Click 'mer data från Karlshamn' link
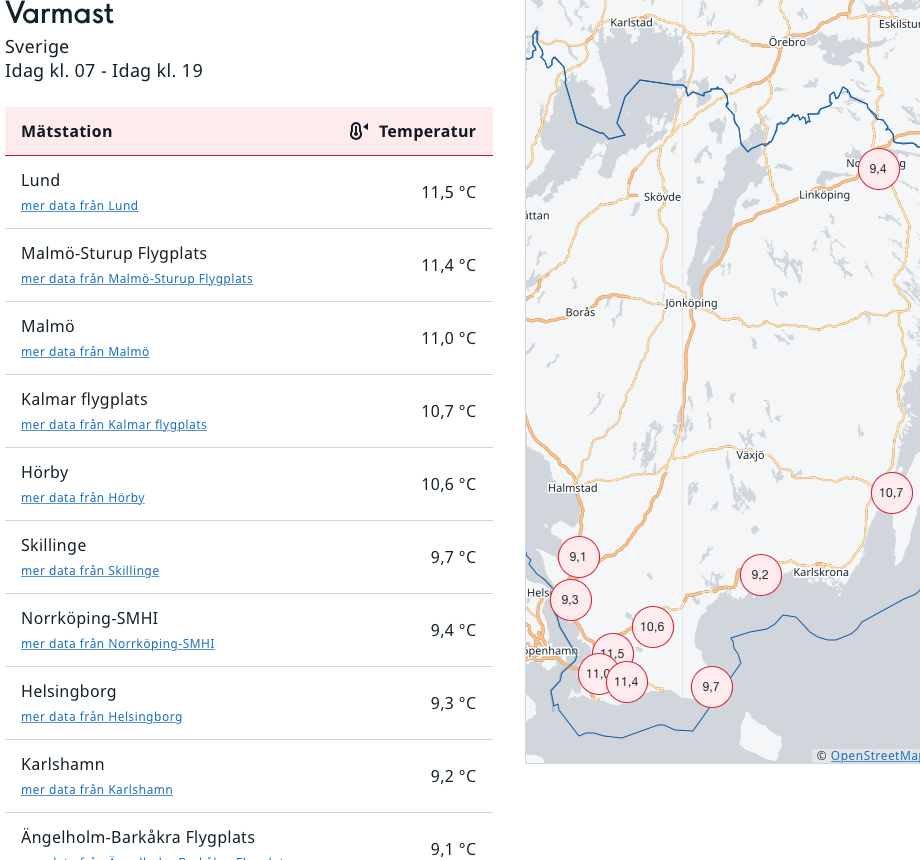The image size is (920, 860). pos(97,790)
